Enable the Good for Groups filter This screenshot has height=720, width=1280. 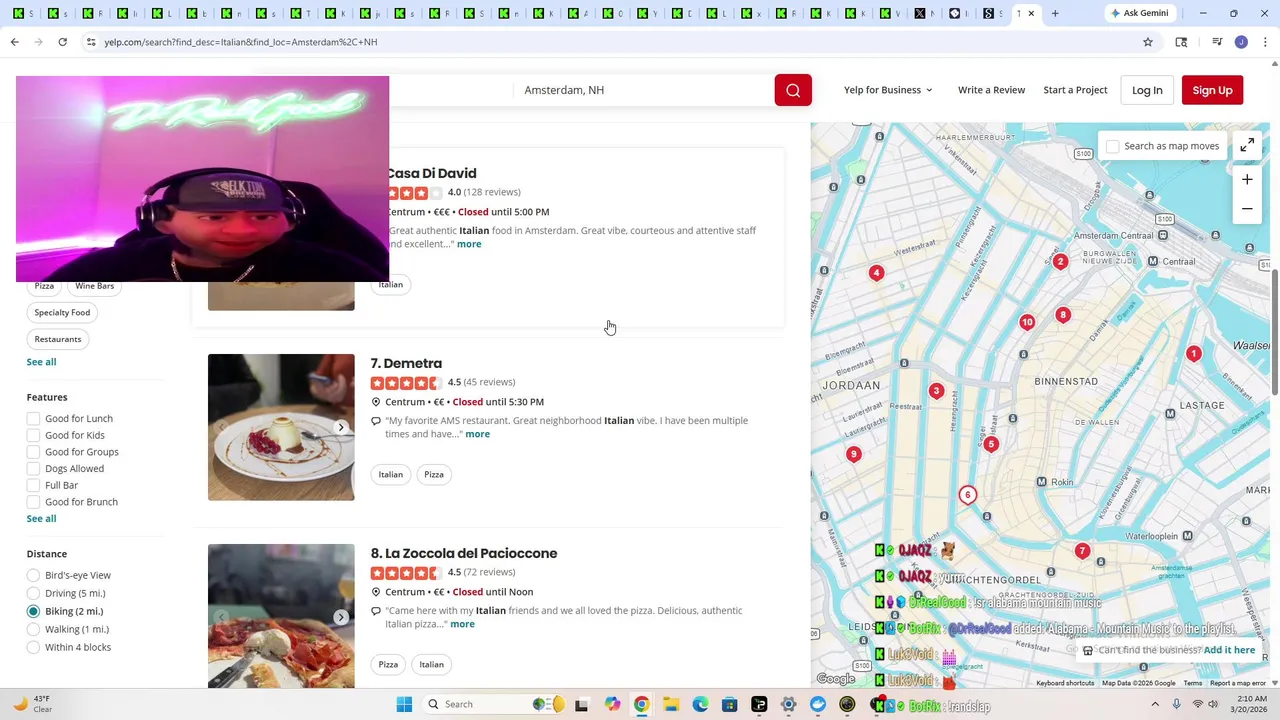(x=33, y=452)
